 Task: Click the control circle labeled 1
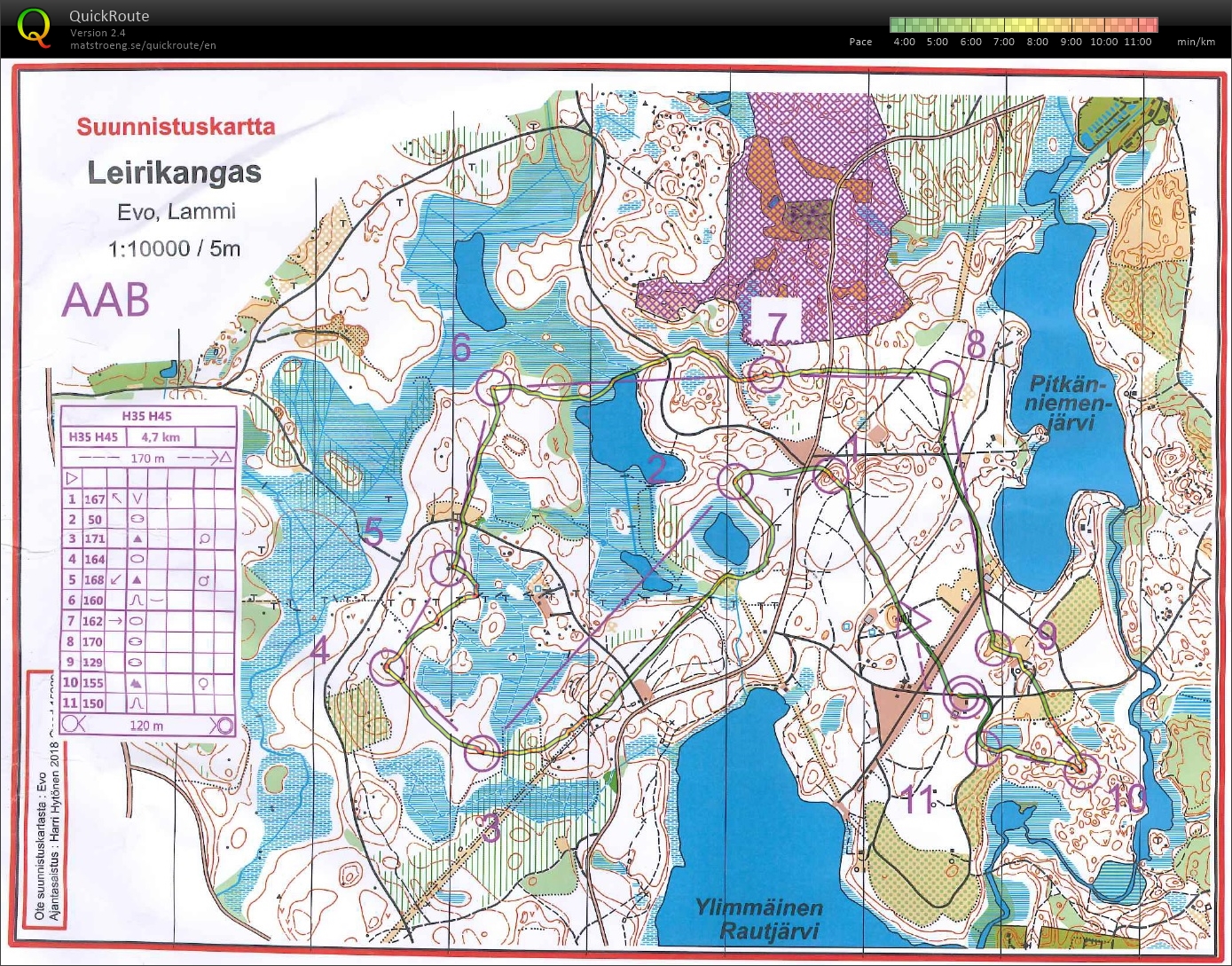pyautogui.click(x=831, y=476)
